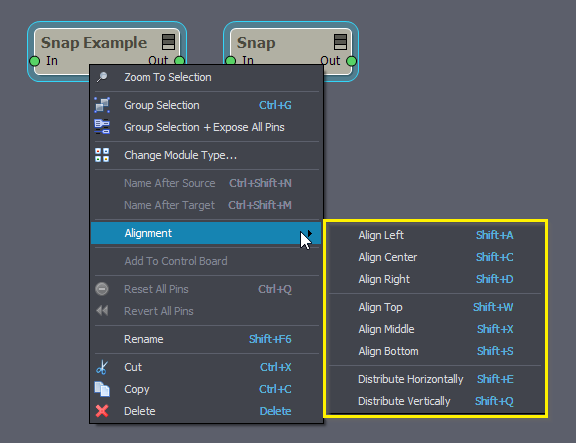Click the red X Delete icon
Screen dimensions: 576x443
pyautogui.click(x=102, y=411)
